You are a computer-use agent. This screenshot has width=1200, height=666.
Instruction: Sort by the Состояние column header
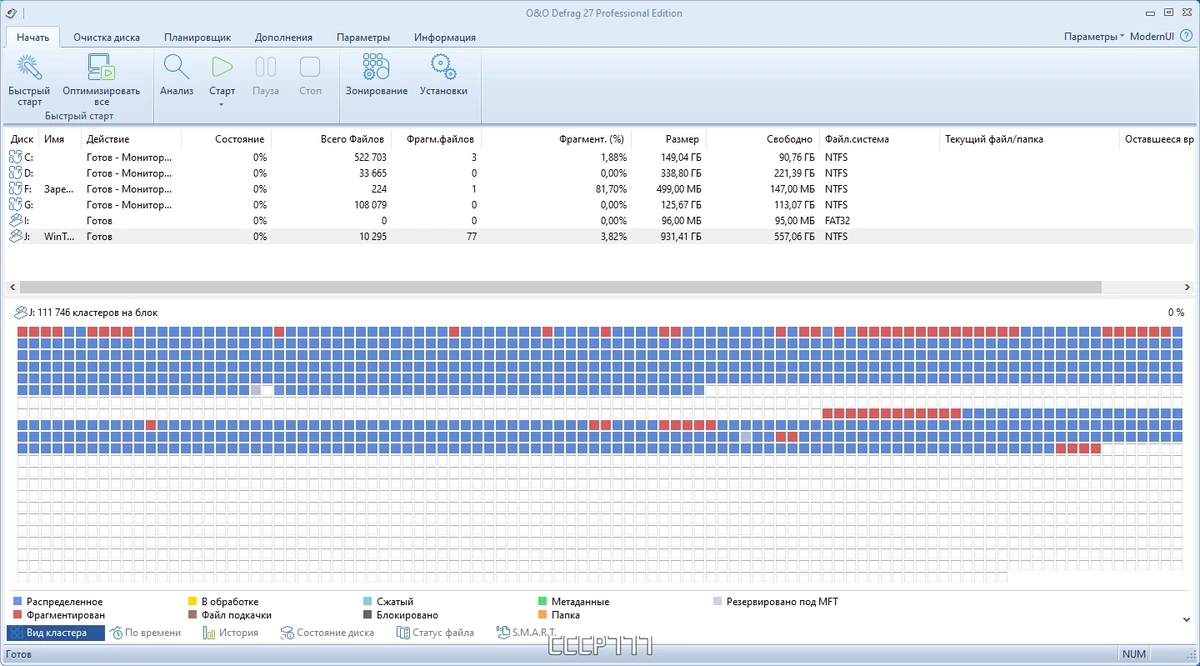click(x=240, y=139)
